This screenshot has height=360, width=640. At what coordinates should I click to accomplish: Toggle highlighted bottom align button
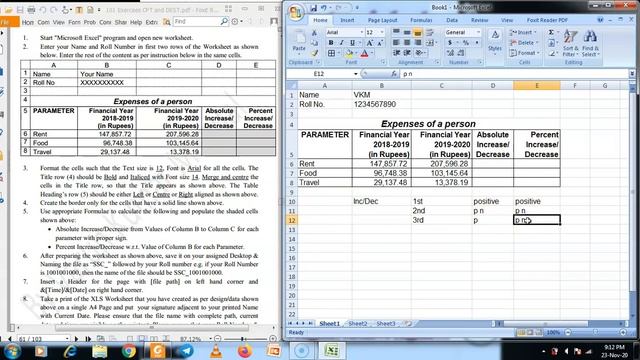(x=418, y=32)
